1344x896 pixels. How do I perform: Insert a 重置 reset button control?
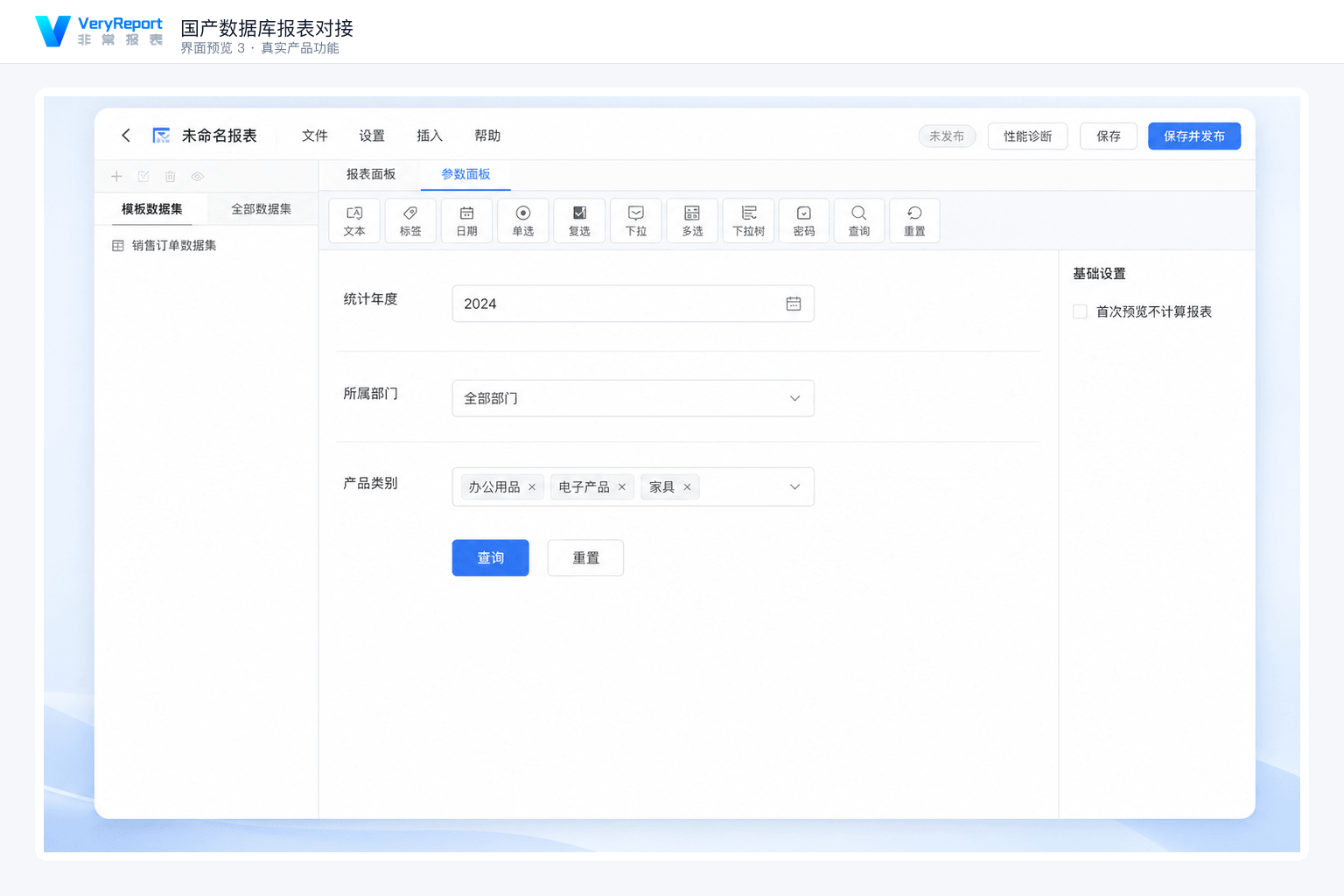914,220
